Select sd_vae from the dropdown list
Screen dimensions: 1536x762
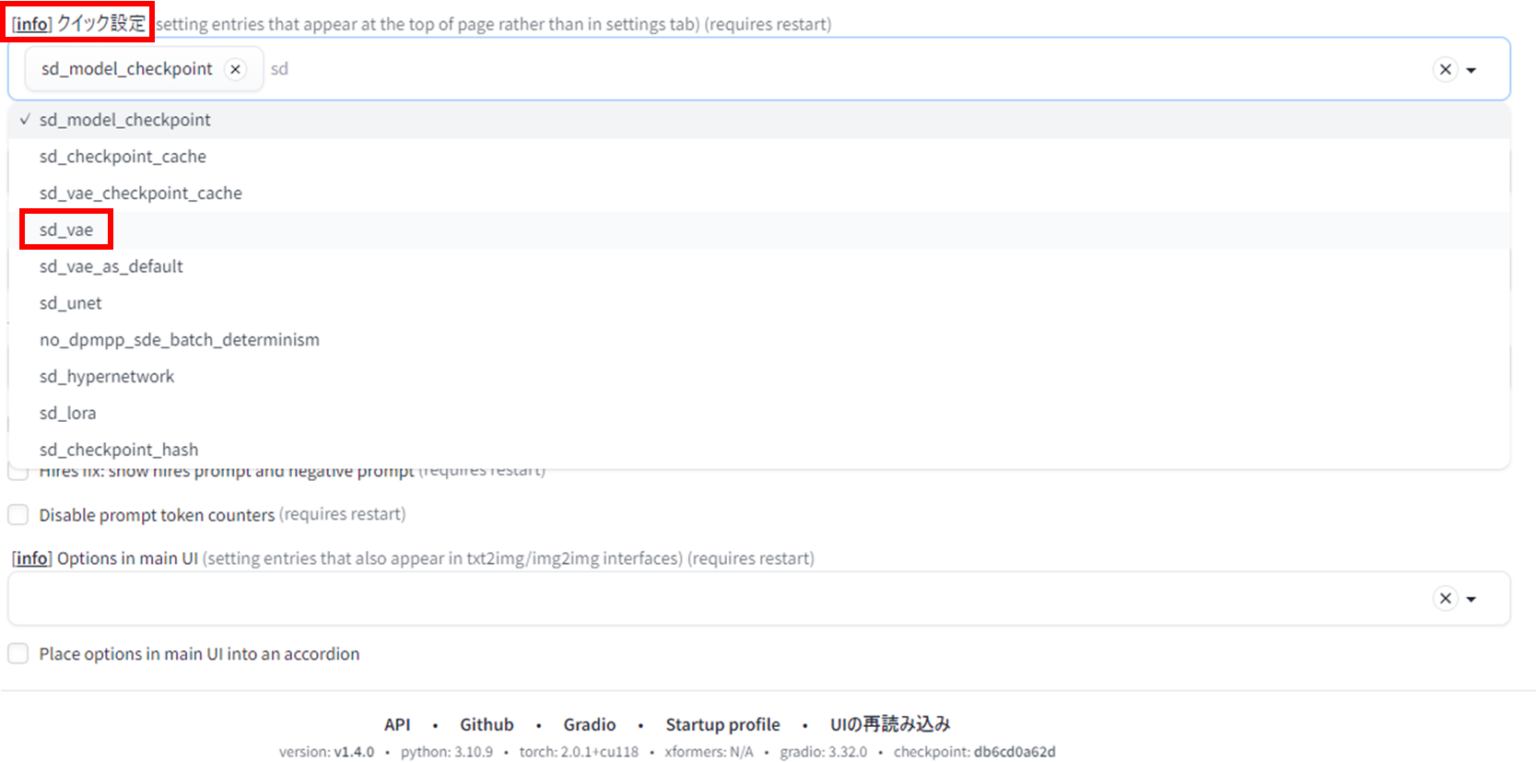tap(66, 230)
